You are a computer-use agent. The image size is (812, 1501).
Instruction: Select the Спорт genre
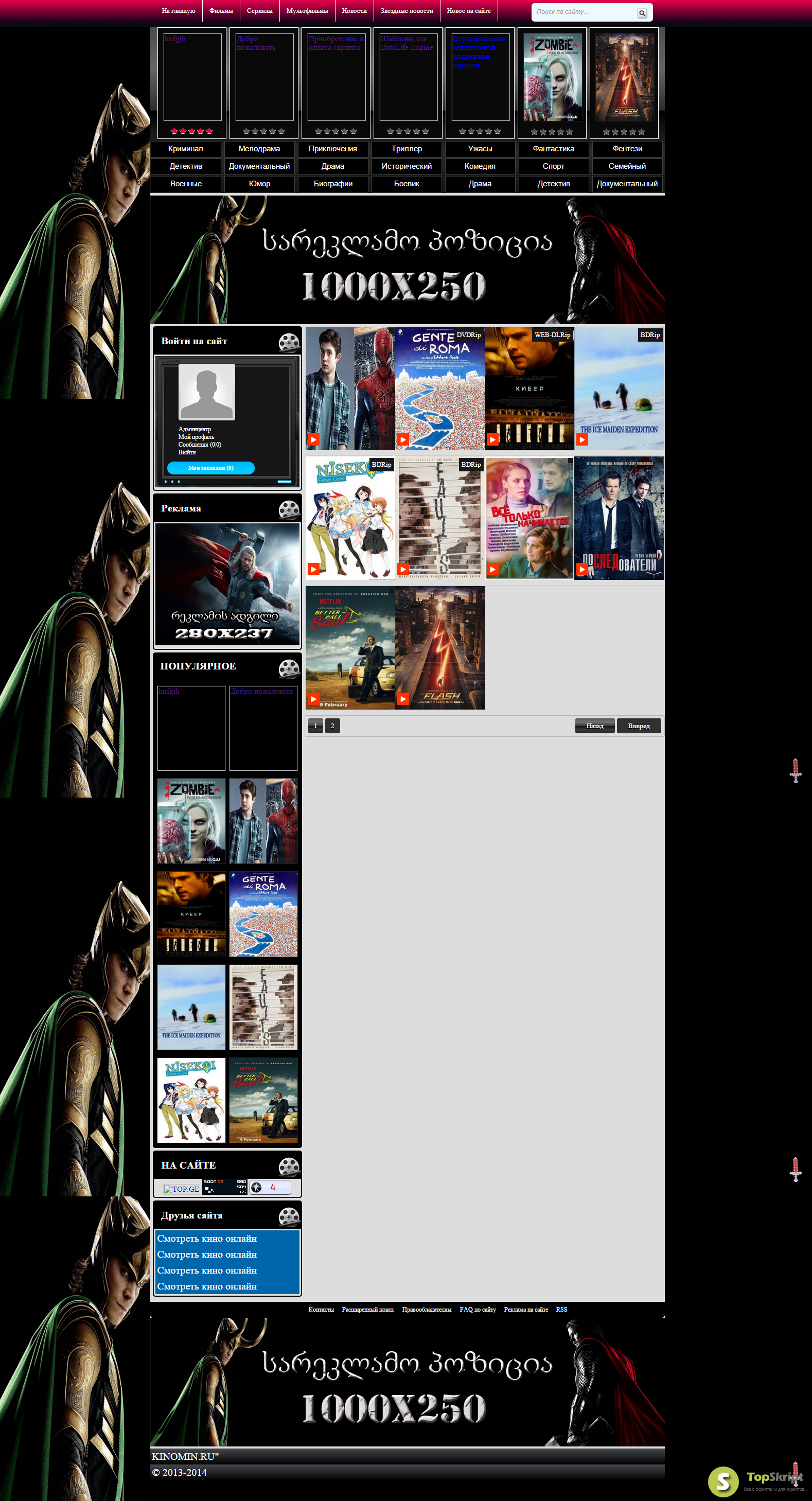tap(553, 166)
